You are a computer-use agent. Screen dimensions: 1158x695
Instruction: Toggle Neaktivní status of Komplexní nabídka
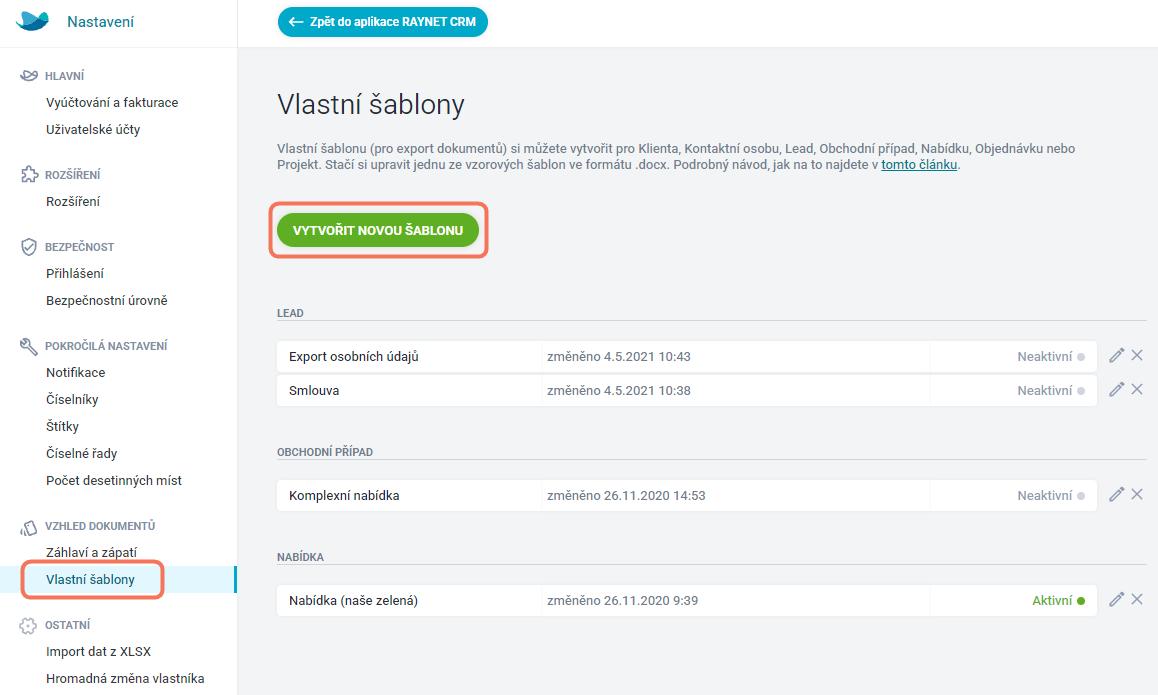coord(1051,496)
